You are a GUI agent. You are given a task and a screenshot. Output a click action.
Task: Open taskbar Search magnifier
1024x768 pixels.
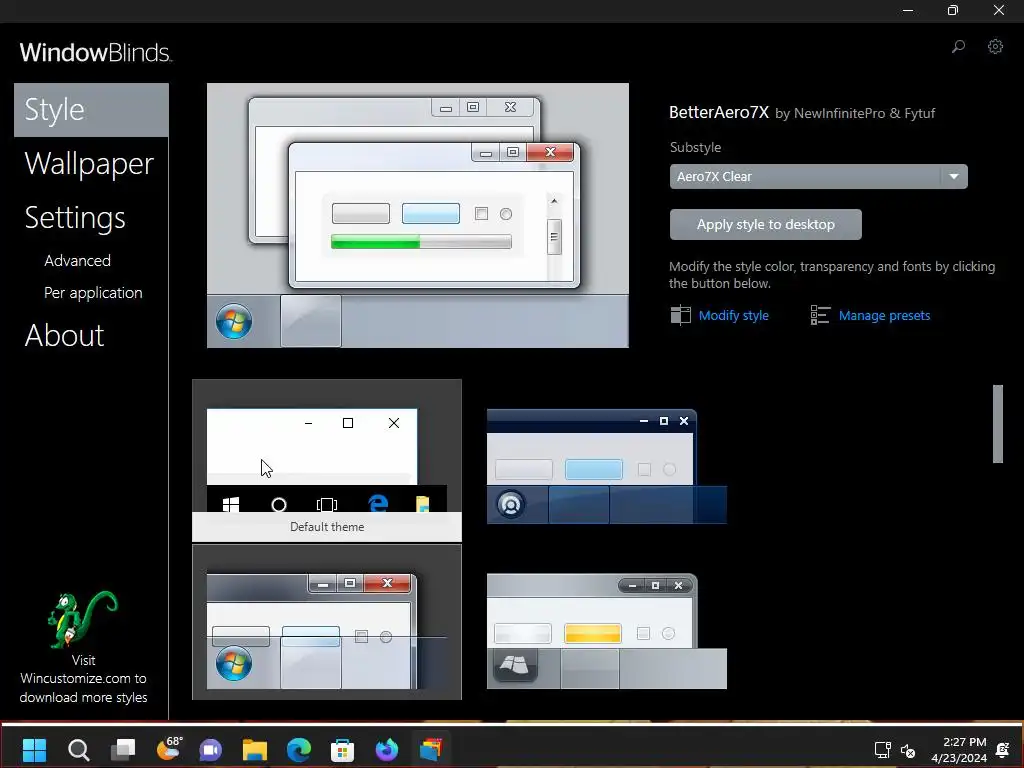pyautogui.click(x=78, y=750)
